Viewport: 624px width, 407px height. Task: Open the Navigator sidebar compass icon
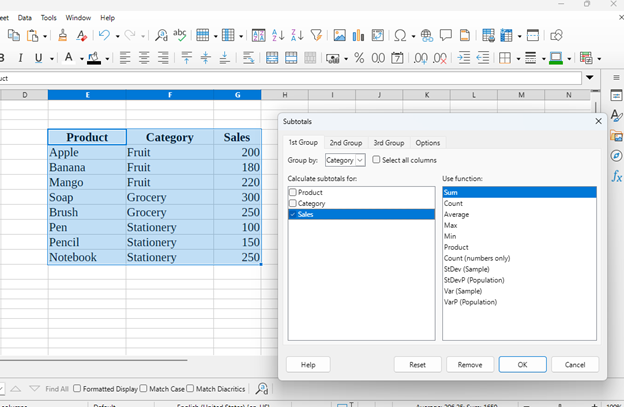[616, 155]
